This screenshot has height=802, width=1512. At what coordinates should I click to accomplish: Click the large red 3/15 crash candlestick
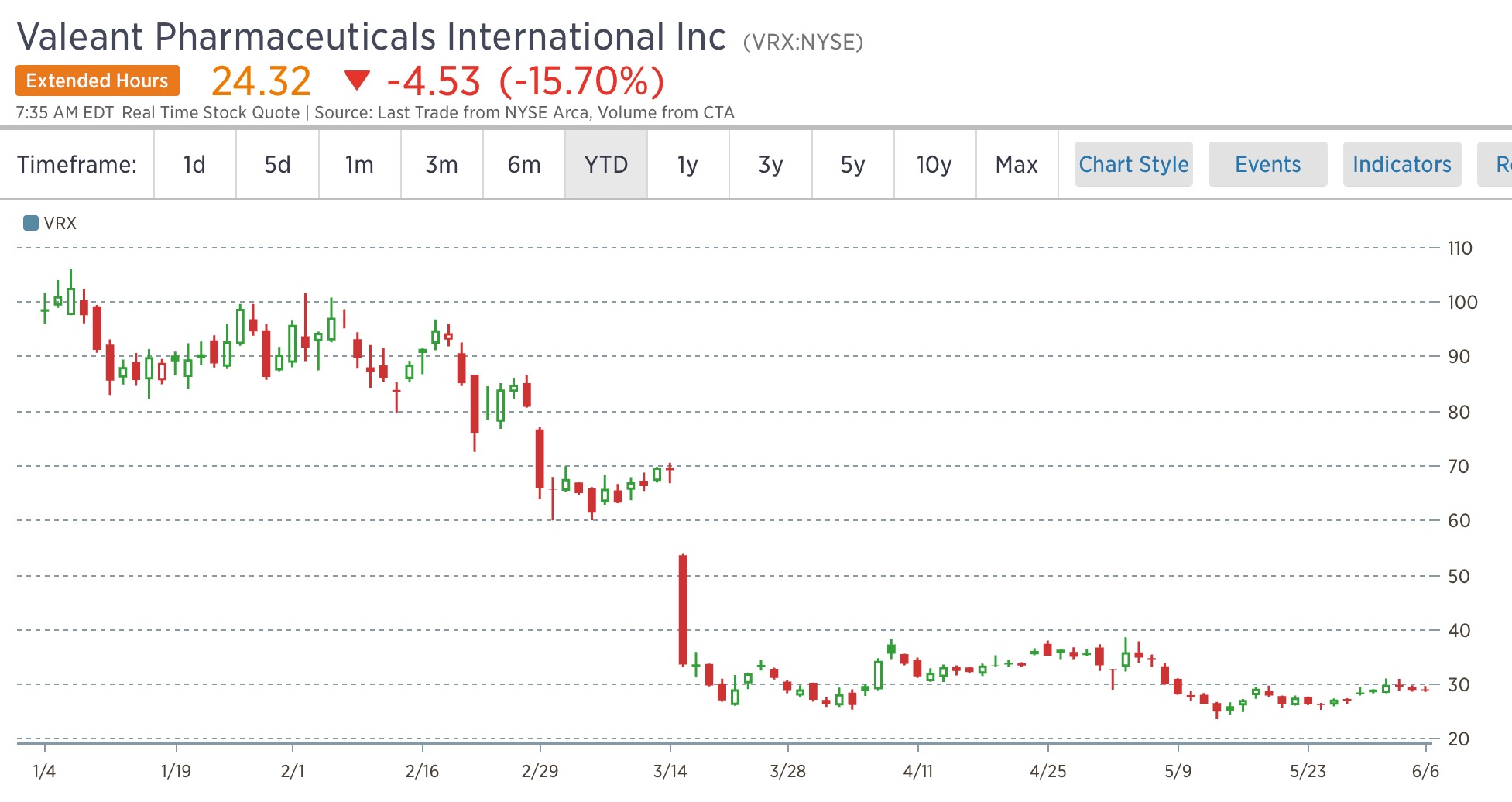683,610
